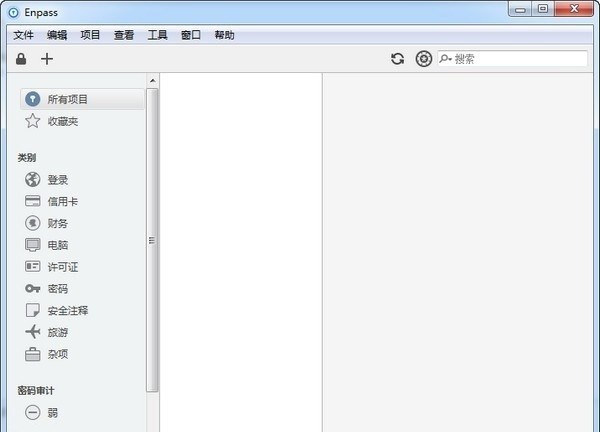Add a new item with plus icon

[47, 59]
